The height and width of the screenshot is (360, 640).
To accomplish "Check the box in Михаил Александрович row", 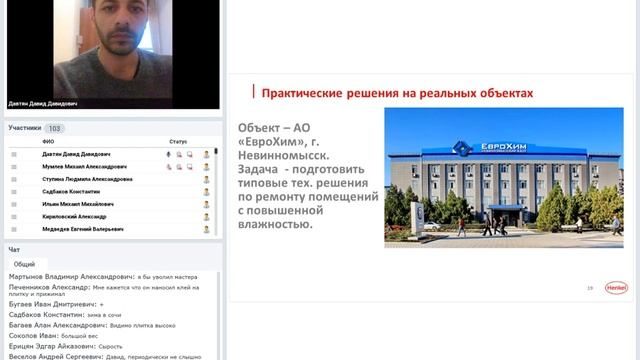I will click(x=14, y=167).
